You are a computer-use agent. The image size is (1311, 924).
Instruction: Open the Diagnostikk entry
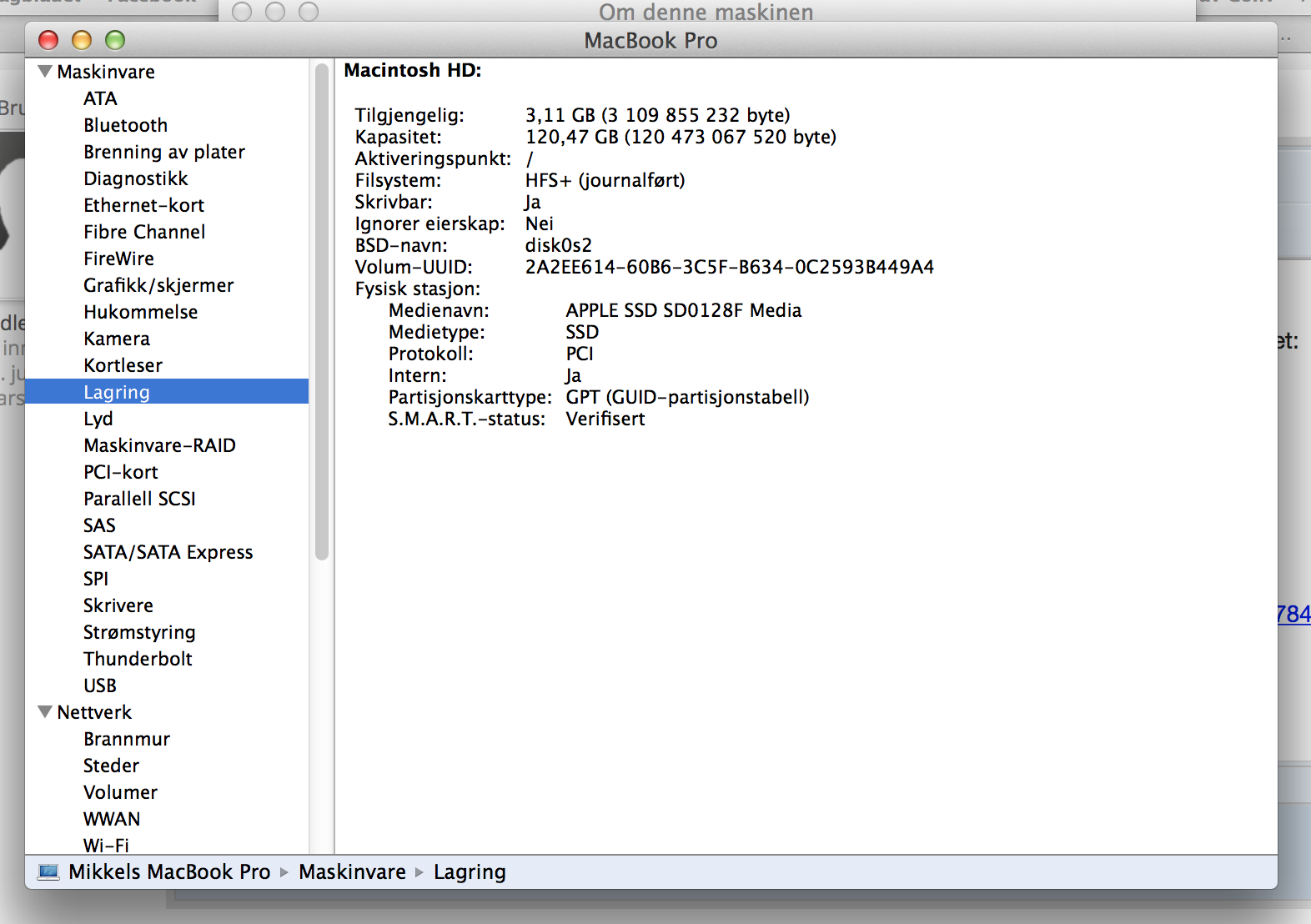point(136,178)
